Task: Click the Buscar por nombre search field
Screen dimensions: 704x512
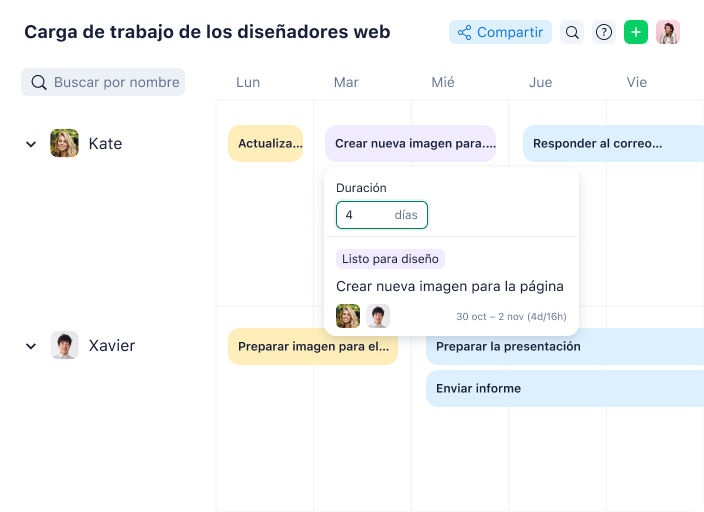Action: (x=103, y=82)
